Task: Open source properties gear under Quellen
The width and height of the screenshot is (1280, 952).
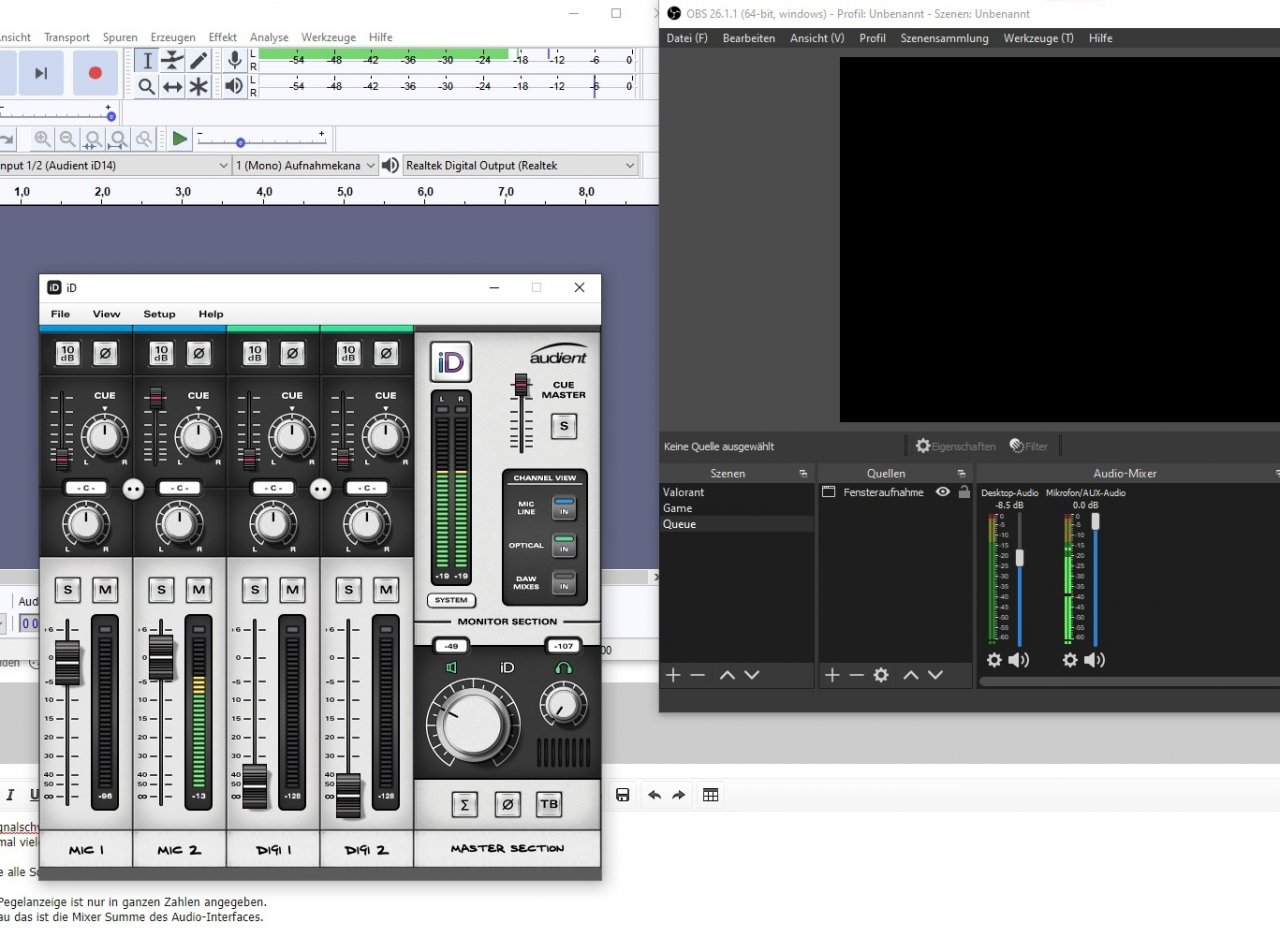Action: (x=881, y=675)
